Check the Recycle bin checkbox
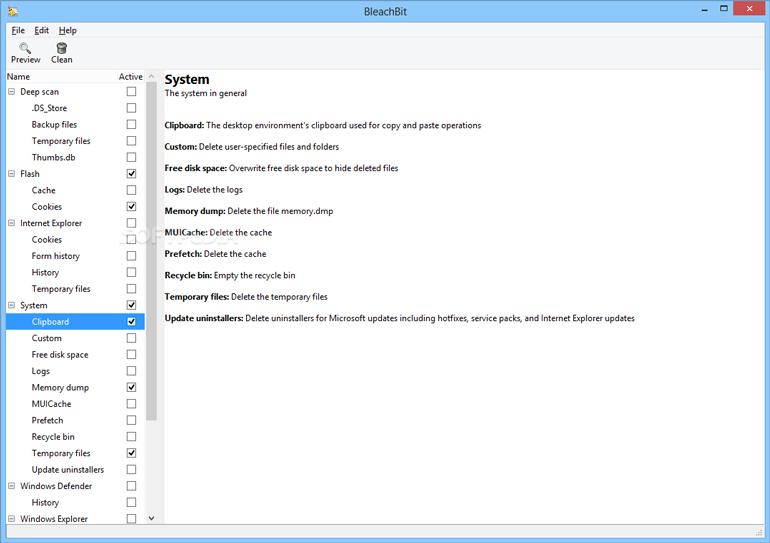The width and height of the screenshot is (770, 543). point(131,436)
